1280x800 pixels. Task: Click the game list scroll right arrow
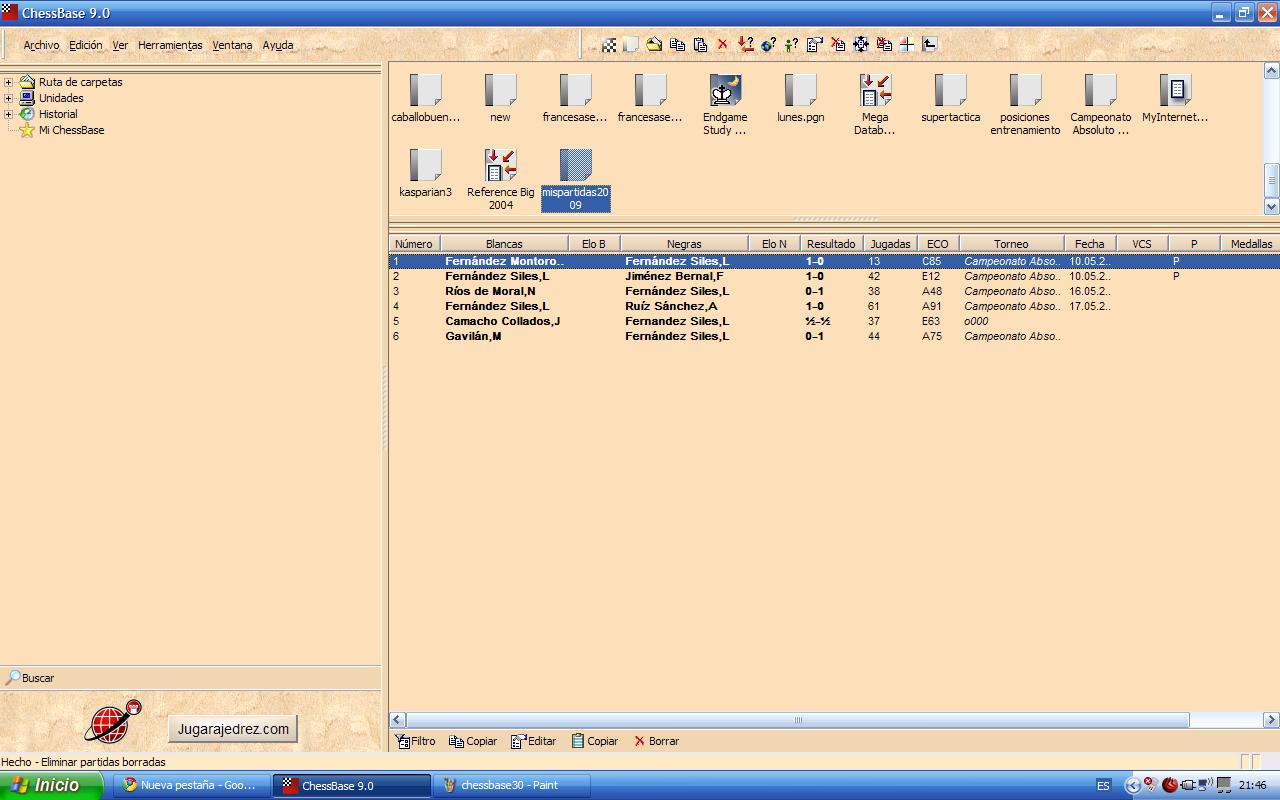(x=1272, y=719)
